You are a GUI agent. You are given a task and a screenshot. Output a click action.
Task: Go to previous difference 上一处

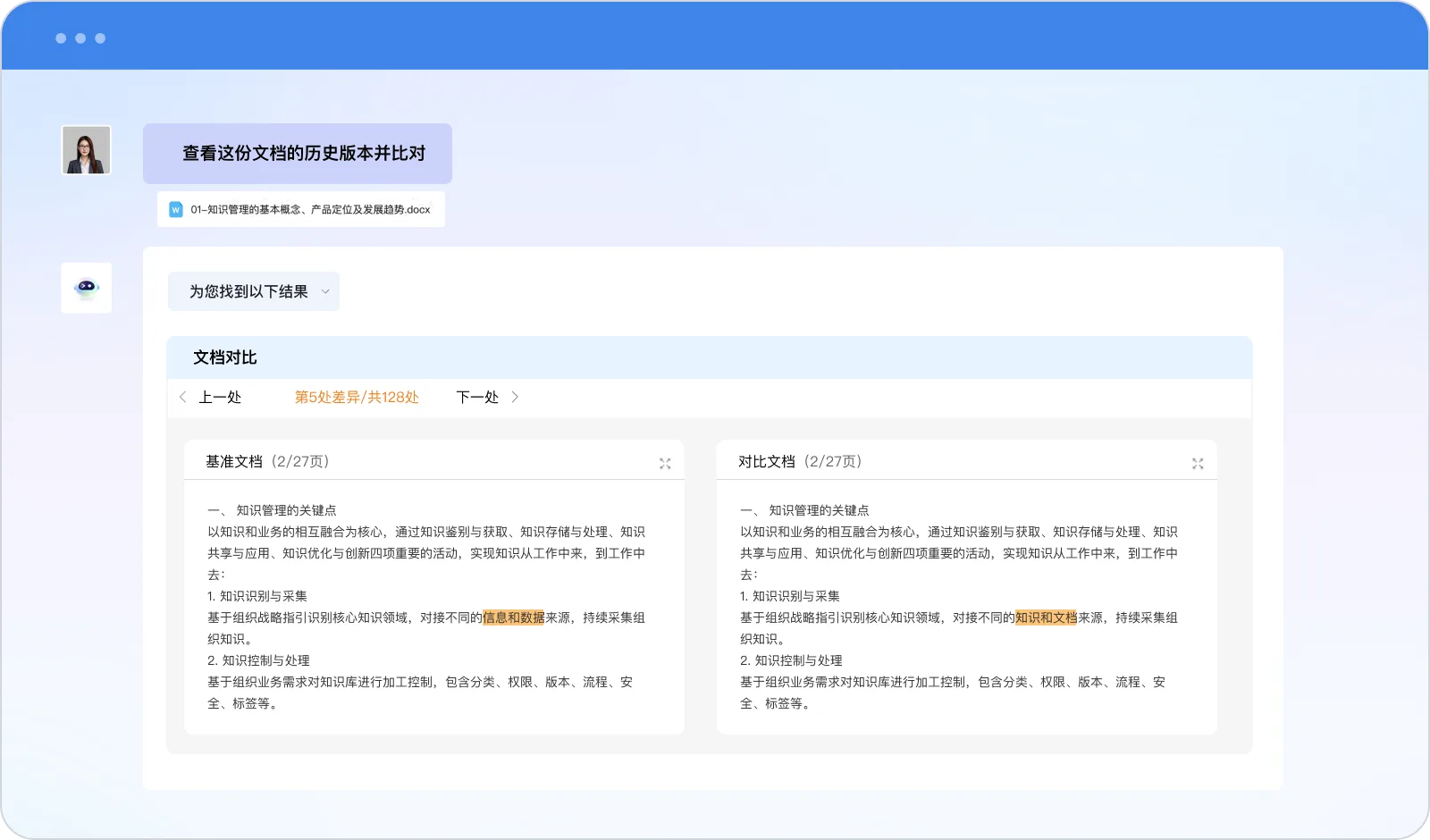click(x=220, y=397)
